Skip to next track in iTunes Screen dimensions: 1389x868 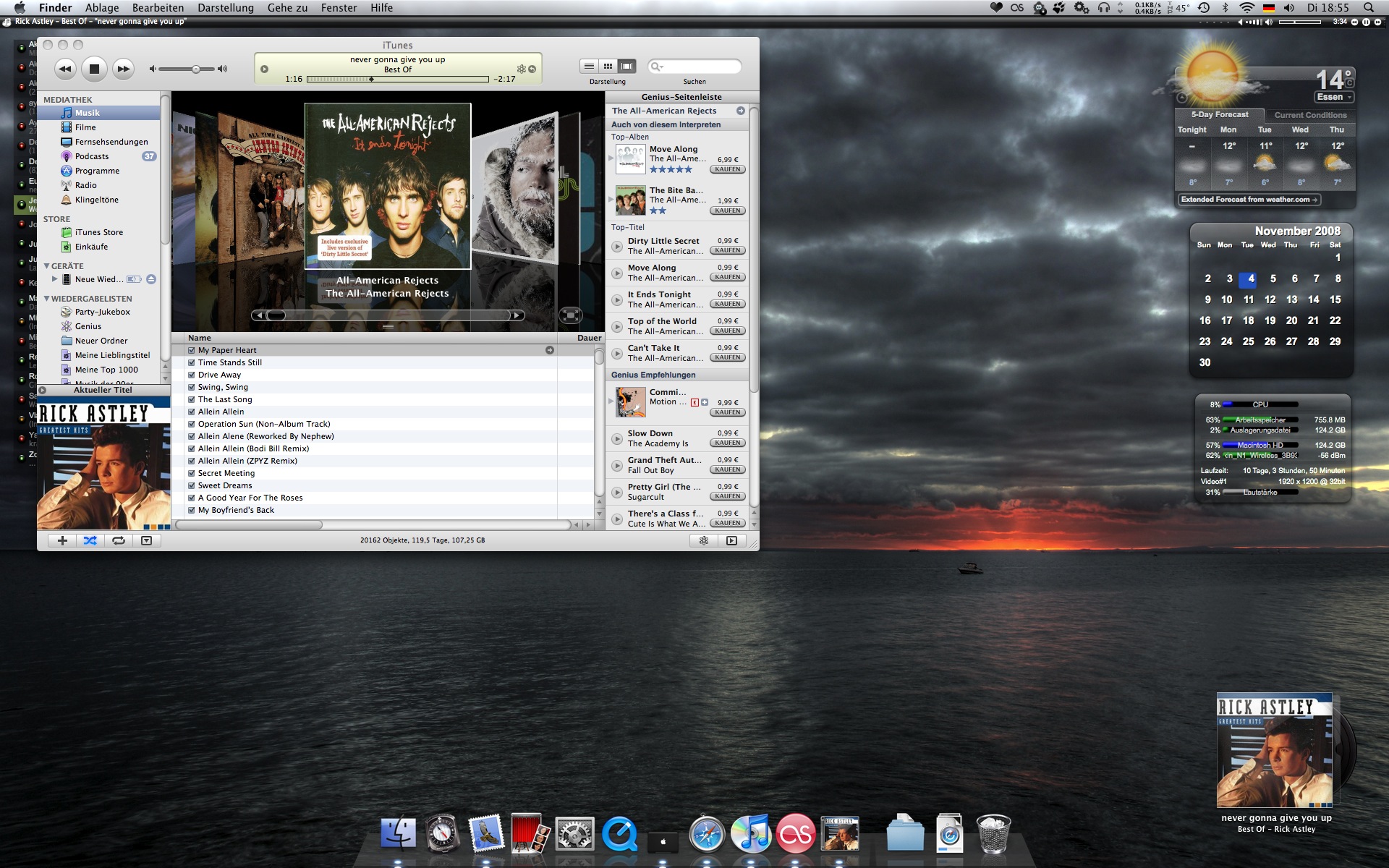tap(124, 69)
